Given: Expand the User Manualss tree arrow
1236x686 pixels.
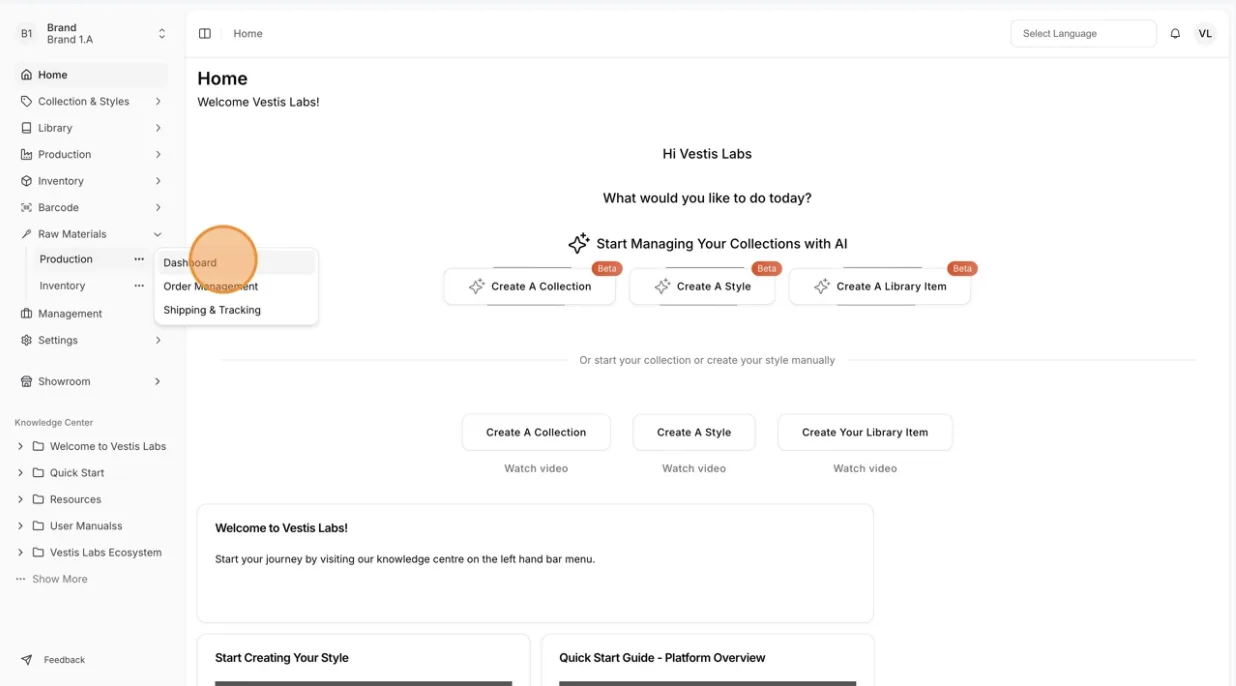Looking at the screenshot, I should tap(20, 526).
